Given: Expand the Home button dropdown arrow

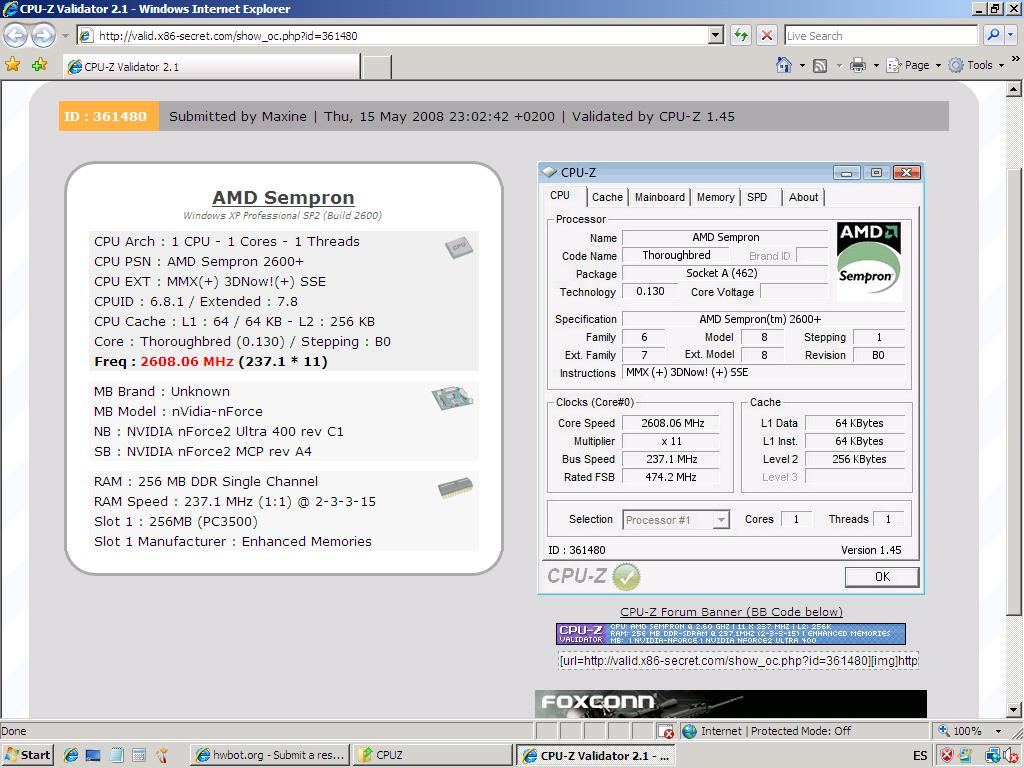Looking at the screenshot, I should [x=802, y=65].
